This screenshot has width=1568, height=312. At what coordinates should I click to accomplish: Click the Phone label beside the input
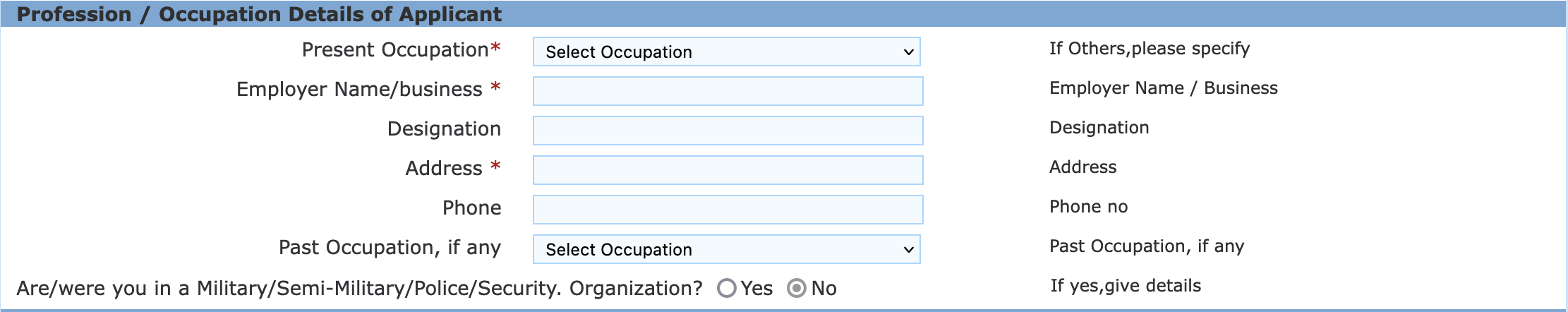click(471, 208)
